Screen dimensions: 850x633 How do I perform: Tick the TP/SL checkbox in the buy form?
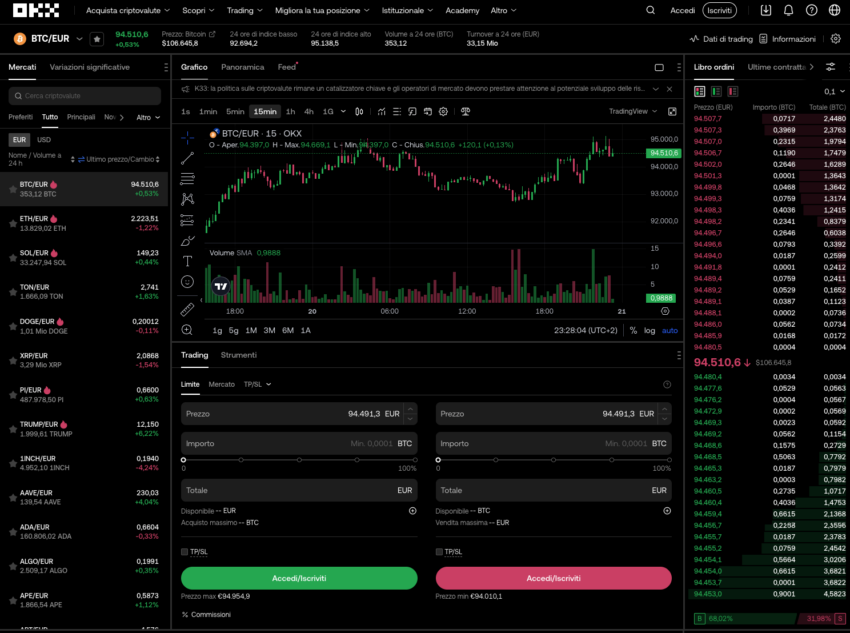tap(184, 552)
